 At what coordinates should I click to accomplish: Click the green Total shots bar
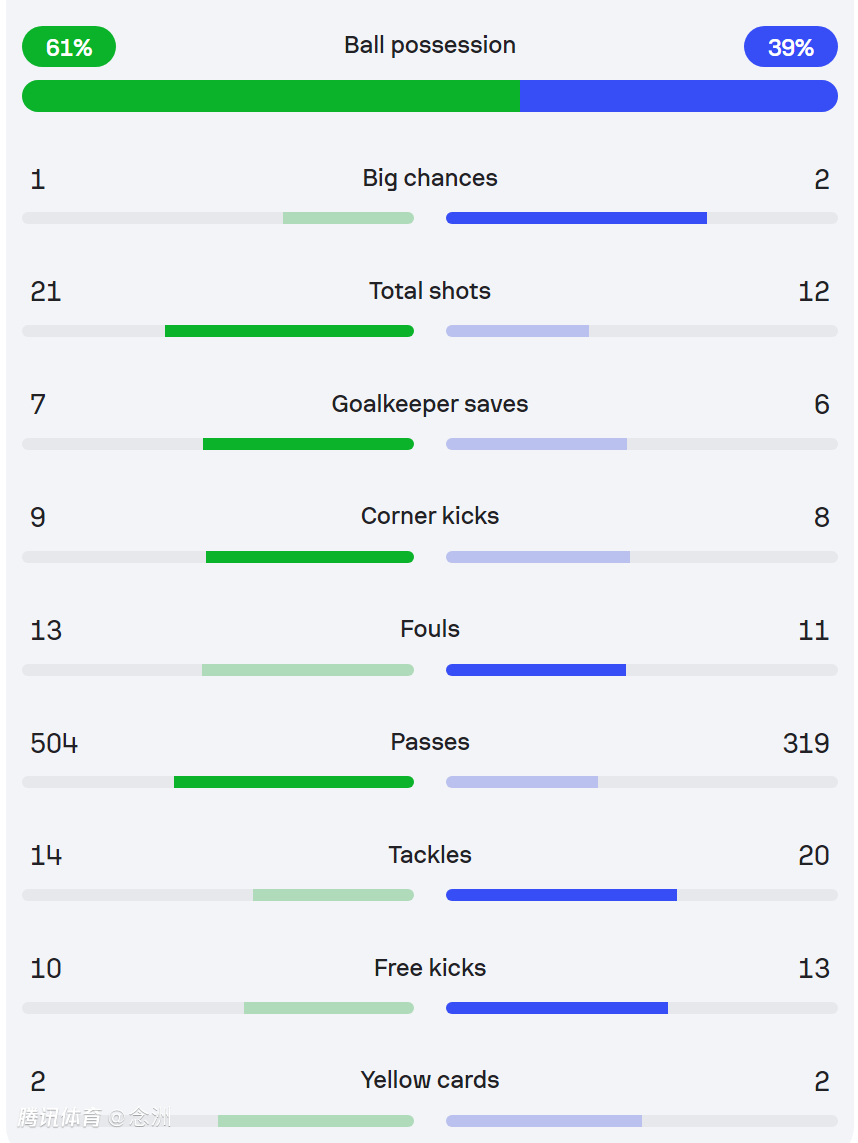(x=289, y=331)
